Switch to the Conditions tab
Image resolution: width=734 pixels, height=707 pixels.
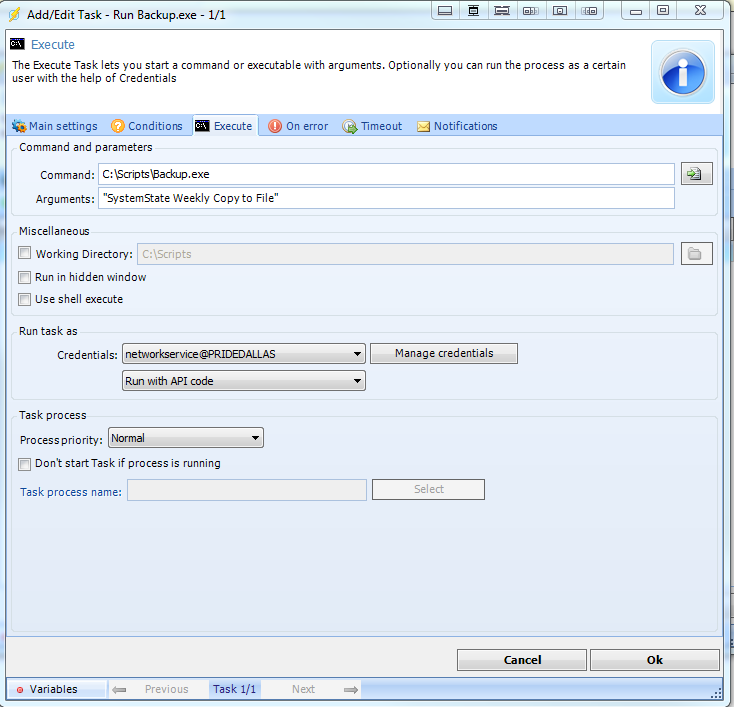tap(147, 126)
